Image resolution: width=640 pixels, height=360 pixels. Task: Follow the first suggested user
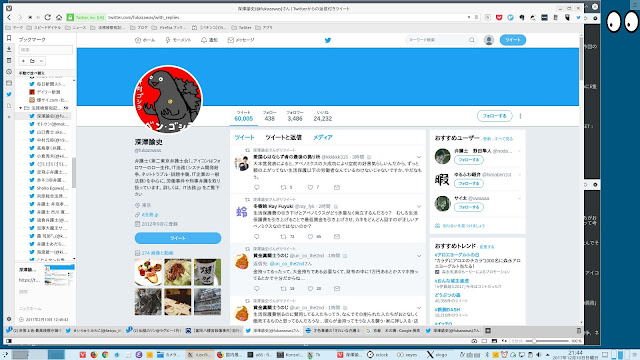pyautogui.click(x=469, y=160)
